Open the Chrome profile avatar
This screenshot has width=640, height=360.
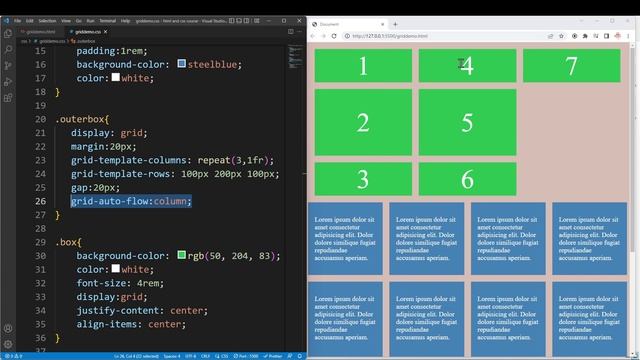pos(618,36)
